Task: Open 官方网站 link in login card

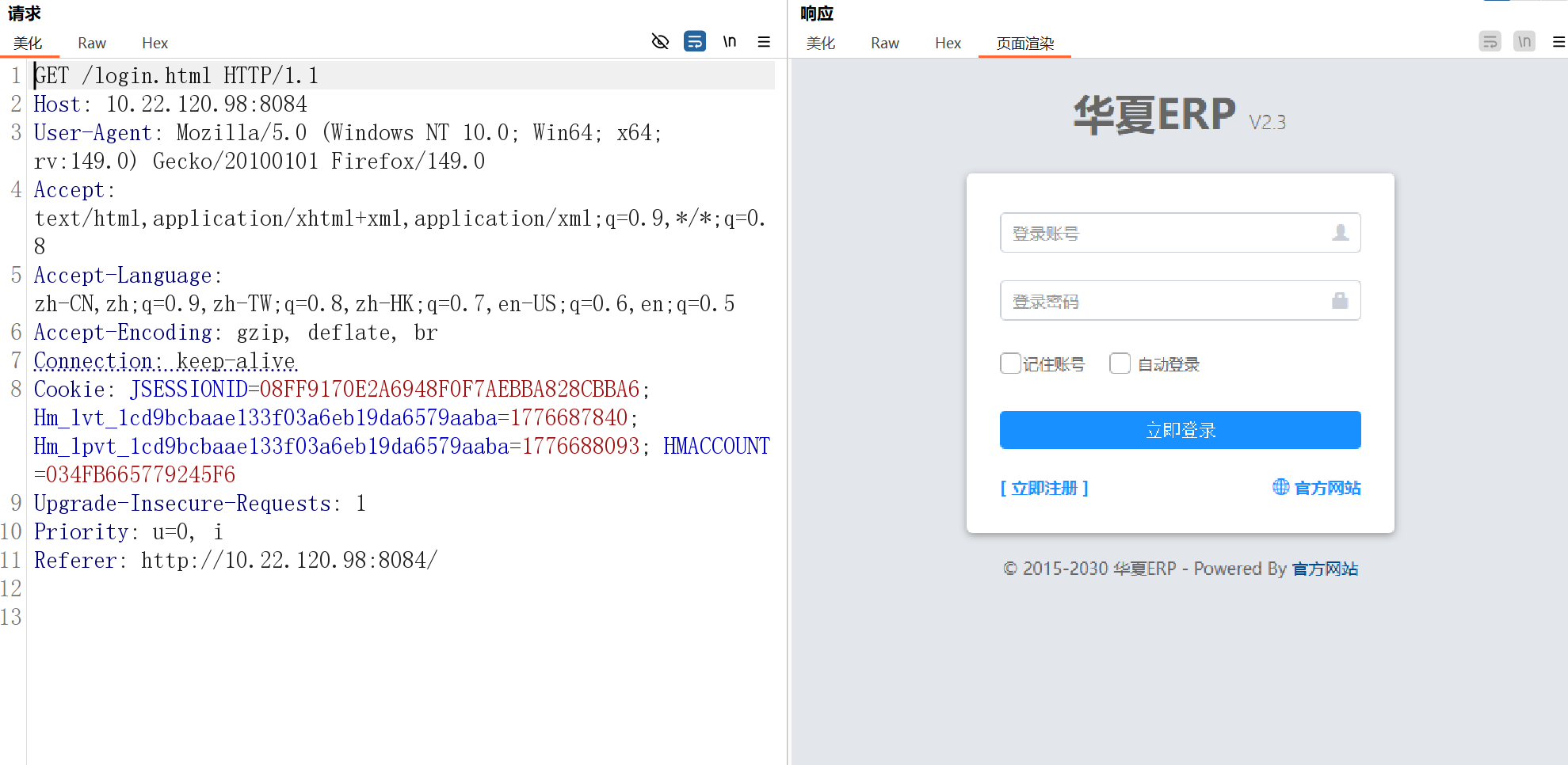Action: coord(1327,488)
